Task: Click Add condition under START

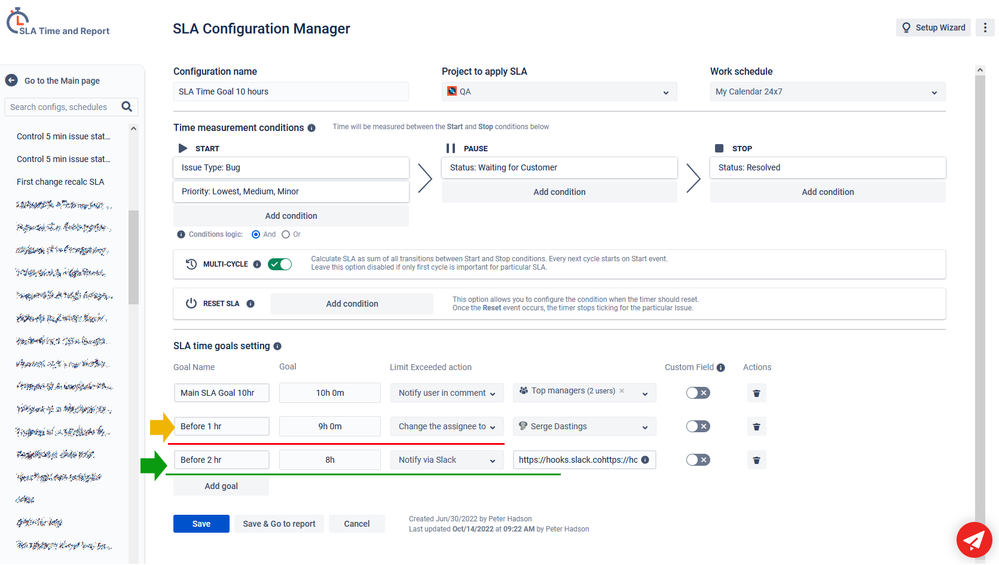Action: point(291,216)
